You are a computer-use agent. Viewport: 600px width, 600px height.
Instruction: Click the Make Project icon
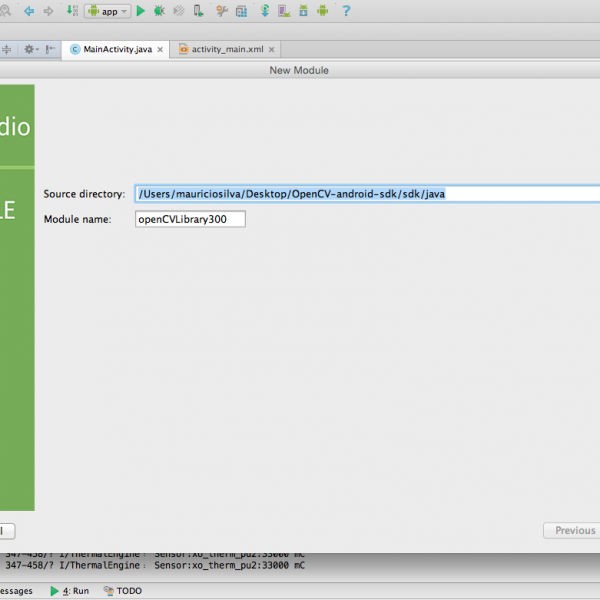coord(72,10)
